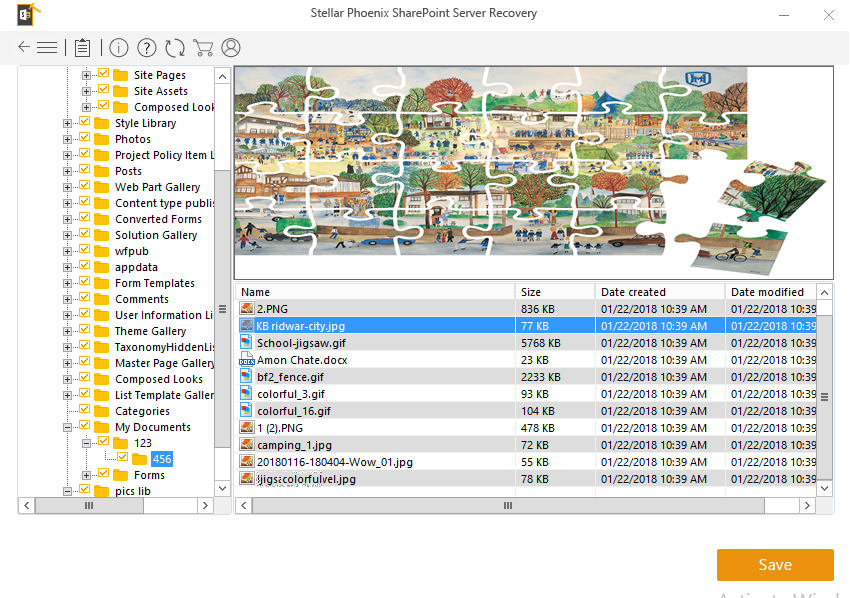This screenshot has height=598, width=851.
Task: Open the log report clipboard icon
Action: coord(82,48)
